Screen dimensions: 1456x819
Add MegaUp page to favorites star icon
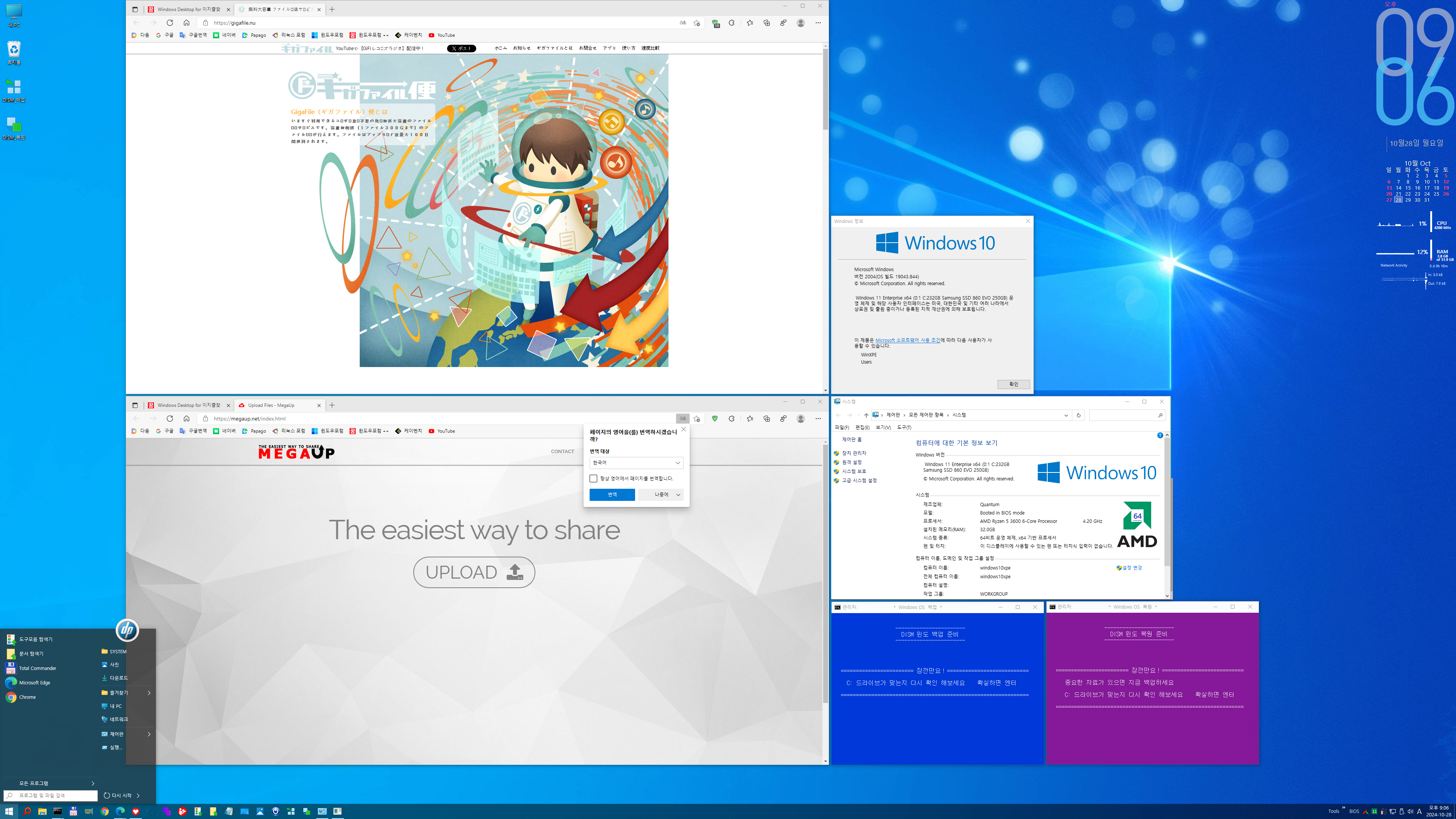coord(697,419)
